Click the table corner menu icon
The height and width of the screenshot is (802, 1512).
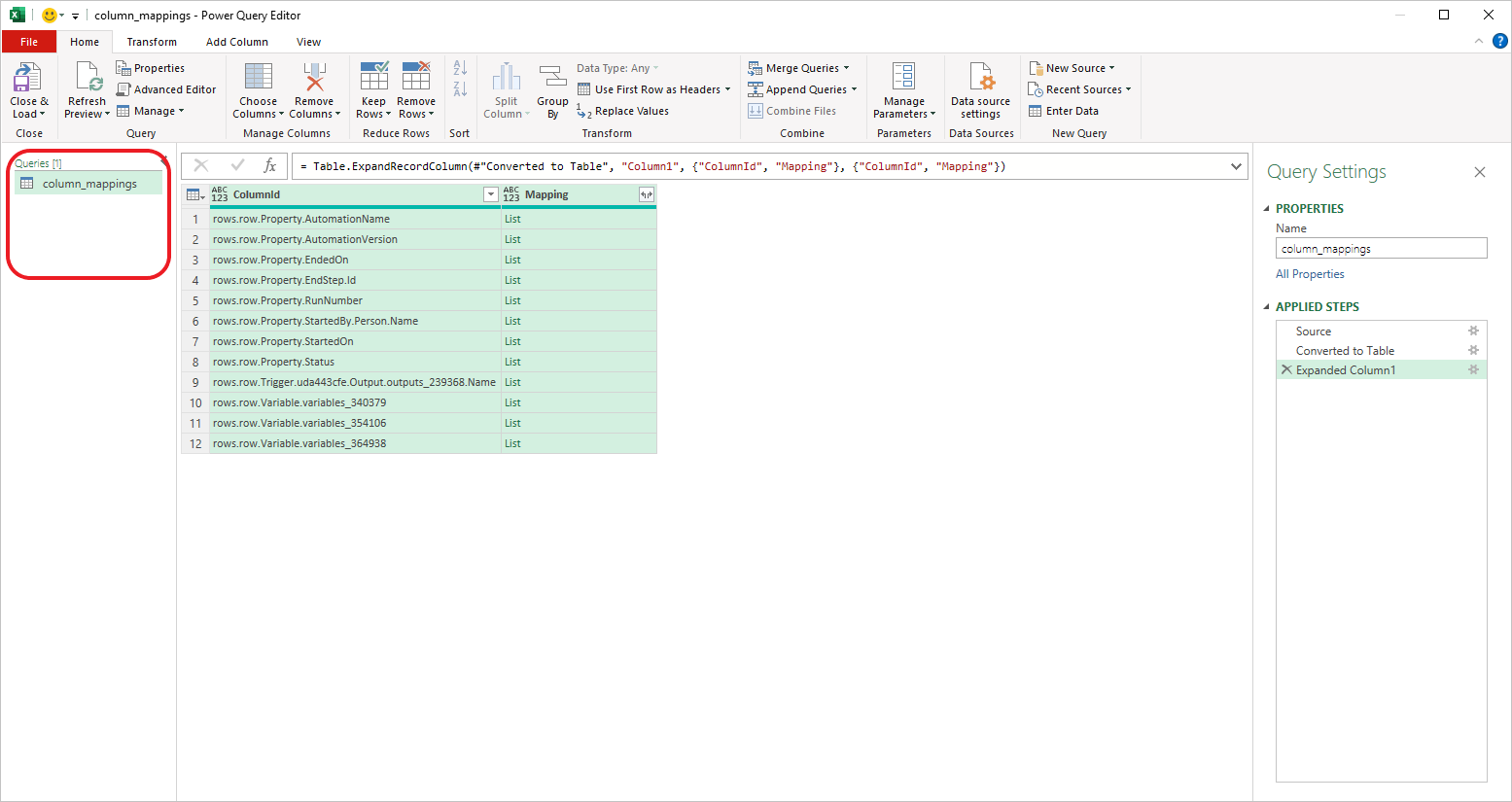(x=195, y=194)
